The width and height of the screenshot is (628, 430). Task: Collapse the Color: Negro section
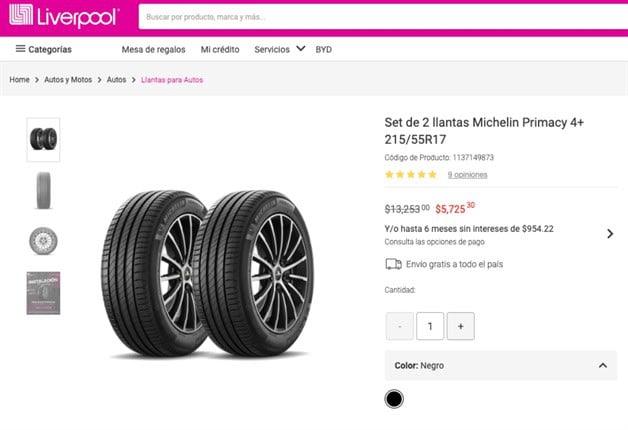pyautogui.click(x=602, y=366)
